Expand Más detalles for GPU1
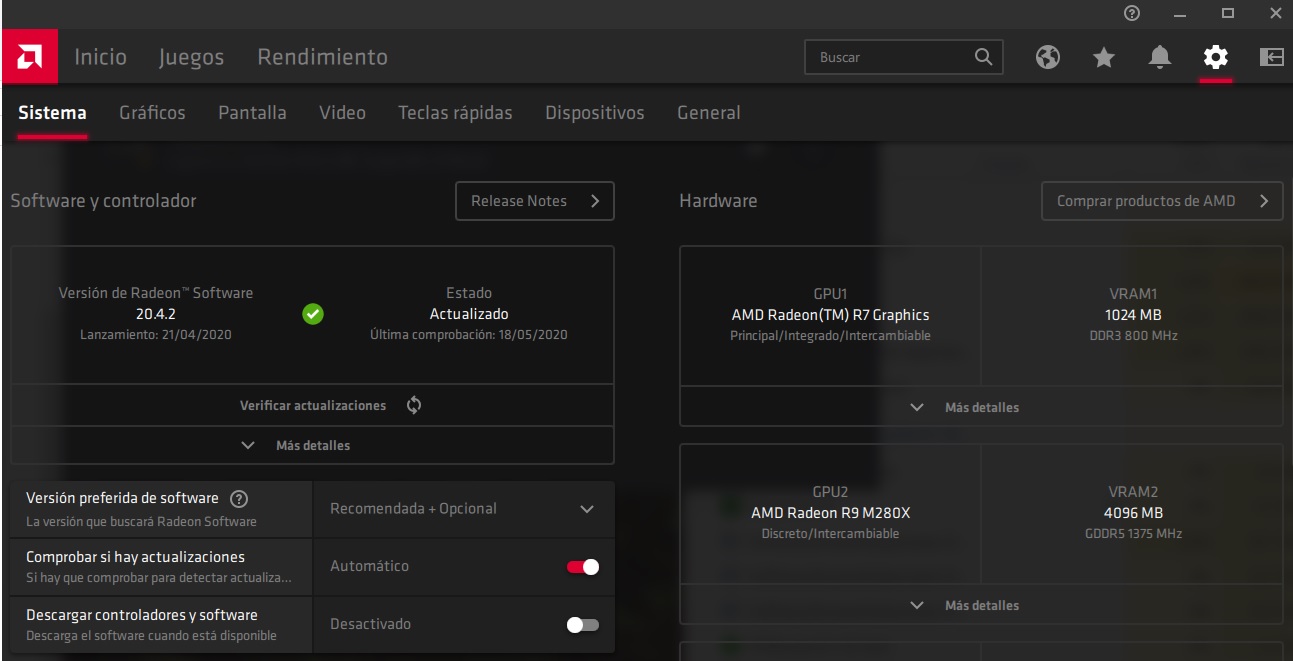The width and height of the screenshot is (1293, 661). pyautogui.click(x=981, y=407)
